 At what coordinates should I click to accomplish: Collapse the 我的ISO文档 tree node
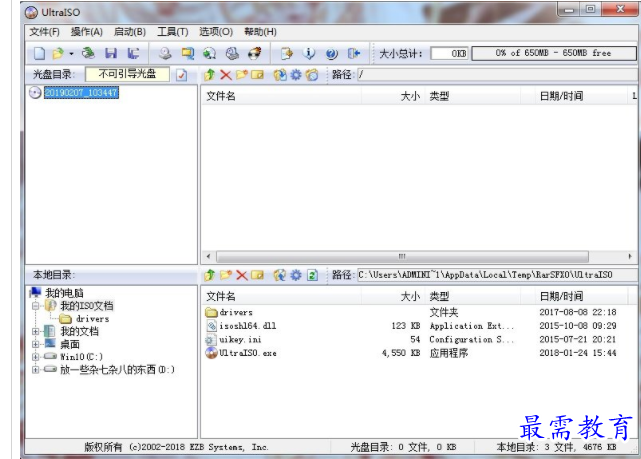[36, 306]
